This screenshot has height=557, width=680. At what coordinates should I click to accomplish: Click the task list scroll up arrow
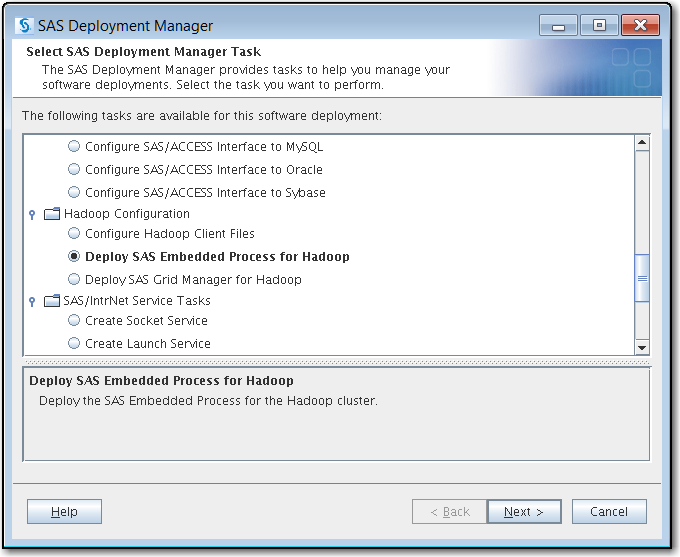pyautogui.click(x=642, y=143)
